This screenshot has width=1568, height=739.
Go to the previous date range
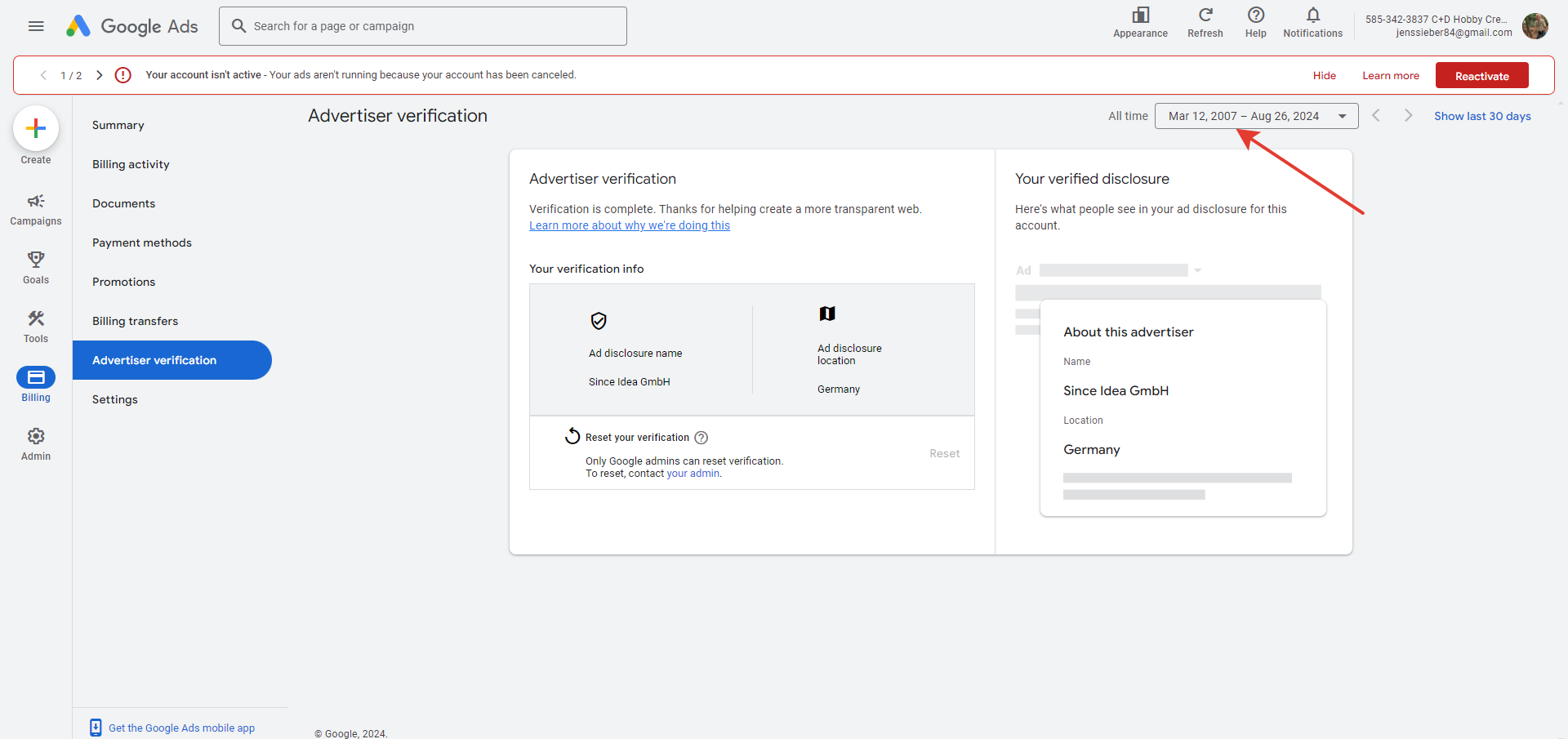tap(1376, 116)
